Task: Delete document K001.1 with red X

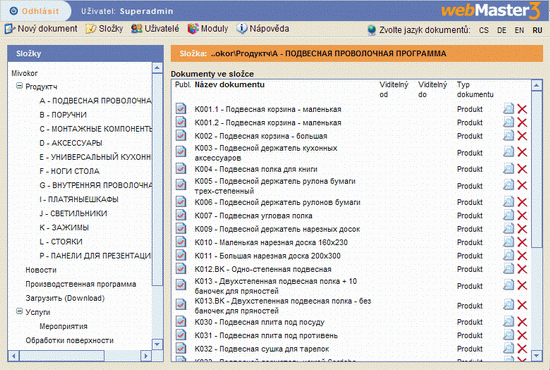Action: click(x=522, y=109)
